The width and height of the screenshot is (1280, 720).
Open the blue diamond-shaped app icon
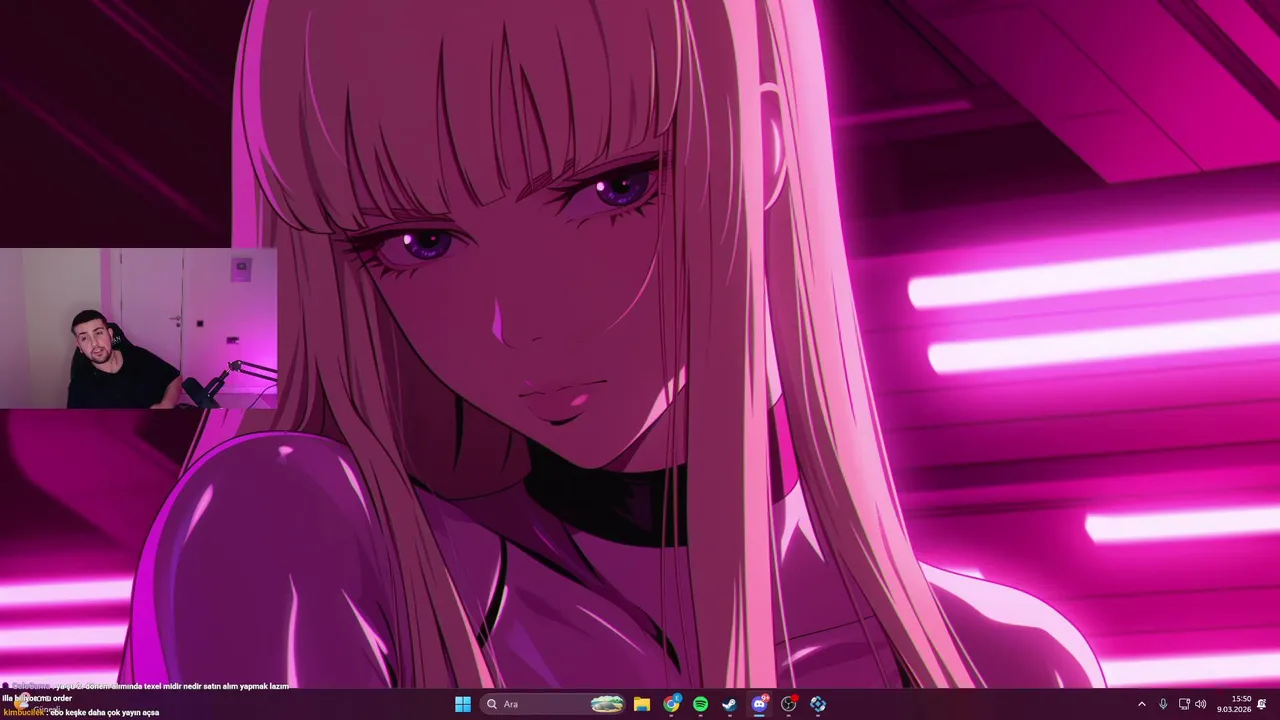tap(818, 704)
